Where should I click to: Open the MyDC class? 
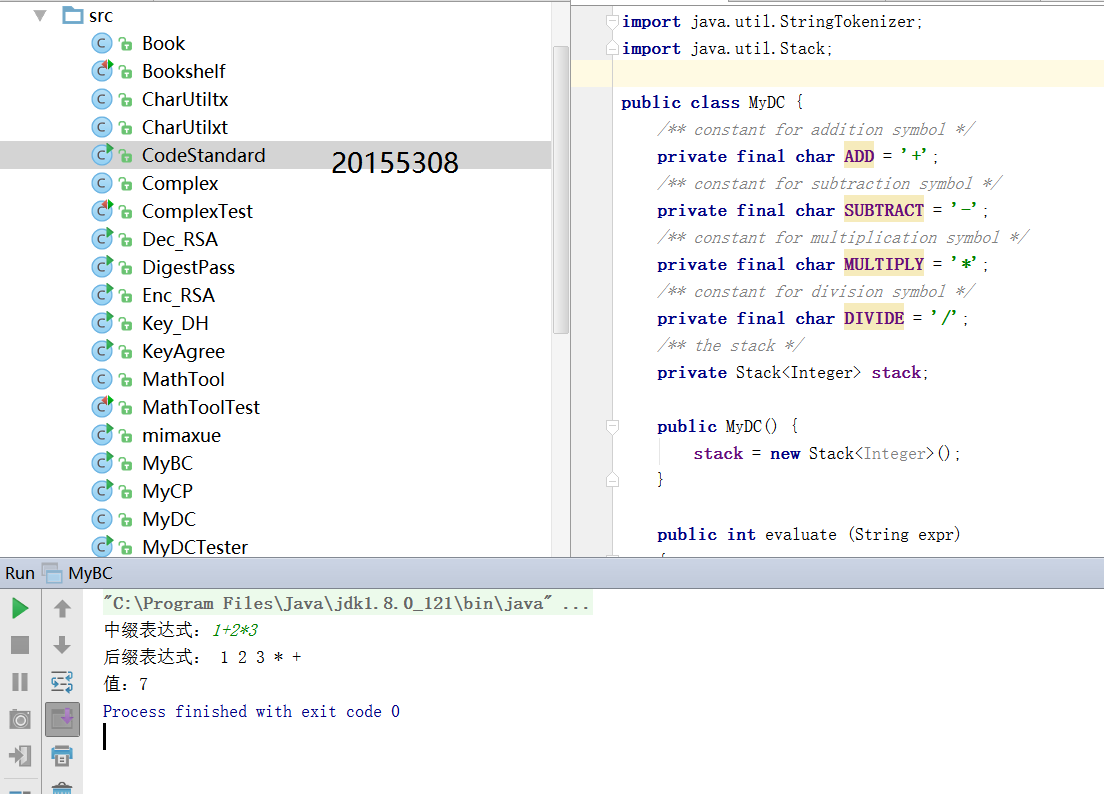[x=169, y=519]
